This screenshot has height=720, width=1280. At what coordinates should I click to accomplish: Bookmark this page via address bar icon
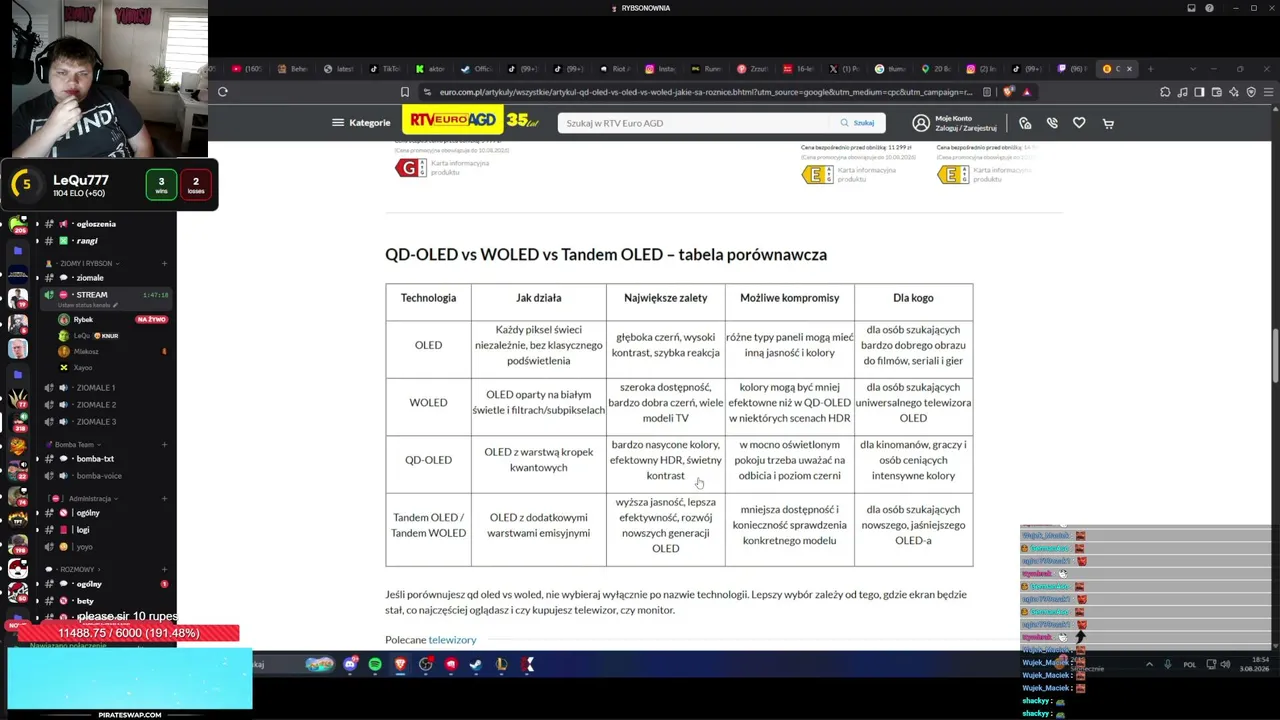(405, 92)
